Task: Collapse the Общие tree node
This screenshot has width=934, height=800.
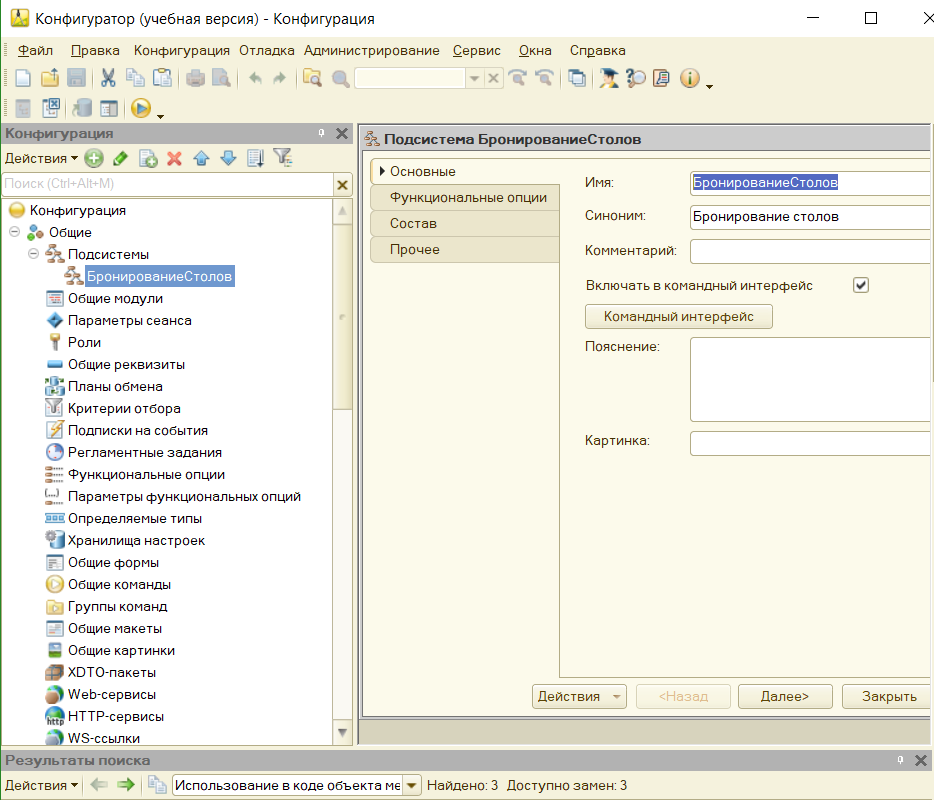Action: pos(14,232)
